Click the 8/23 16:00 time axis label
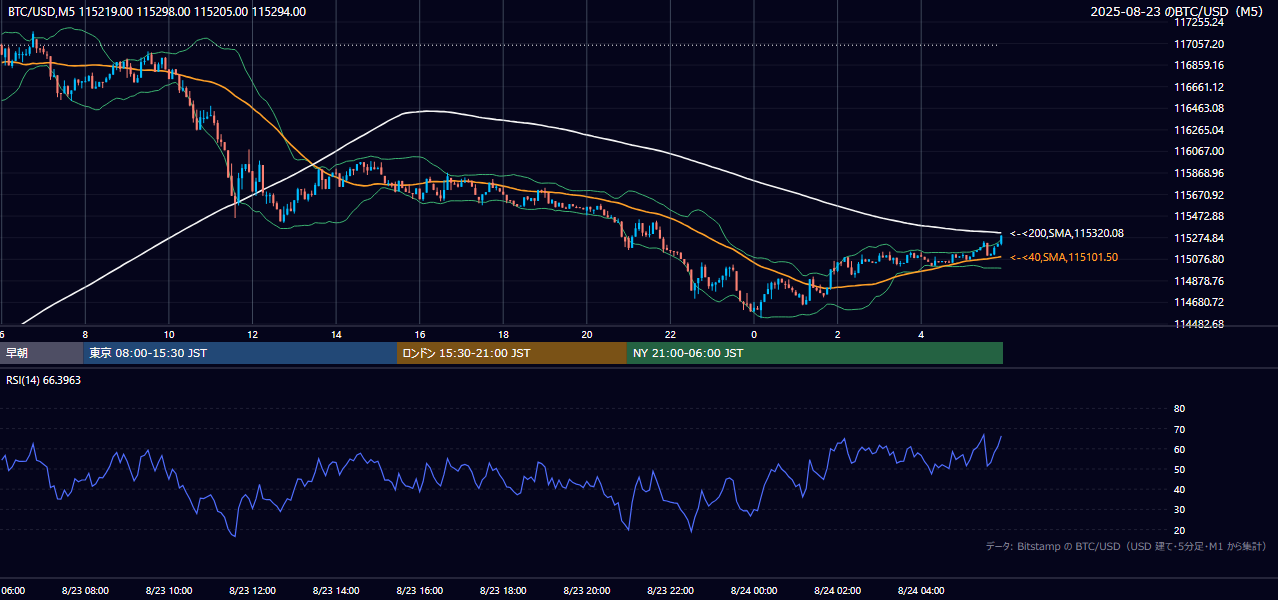The height and width of the screenshot is (600, 1278). 420,590
